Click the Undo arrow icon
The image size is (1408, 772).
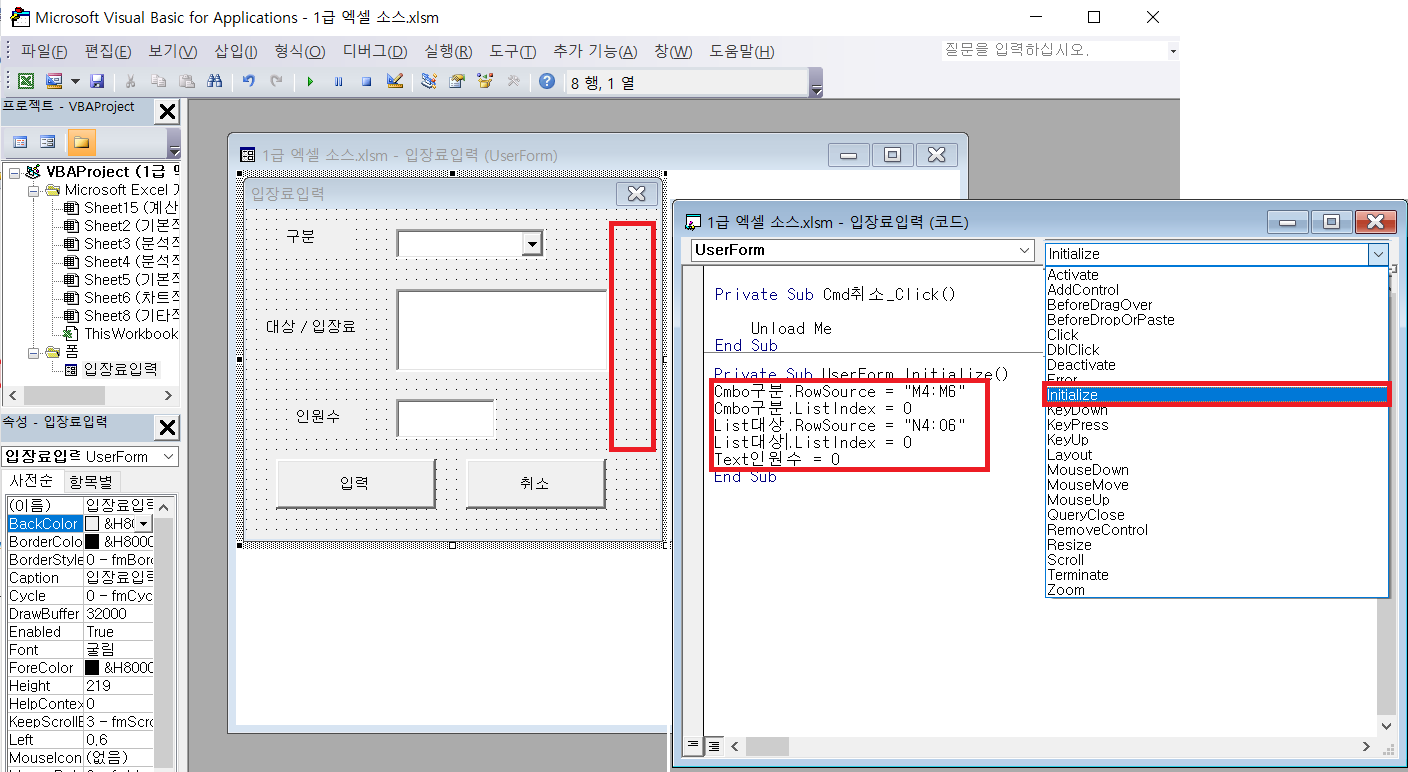pos(249,82)
